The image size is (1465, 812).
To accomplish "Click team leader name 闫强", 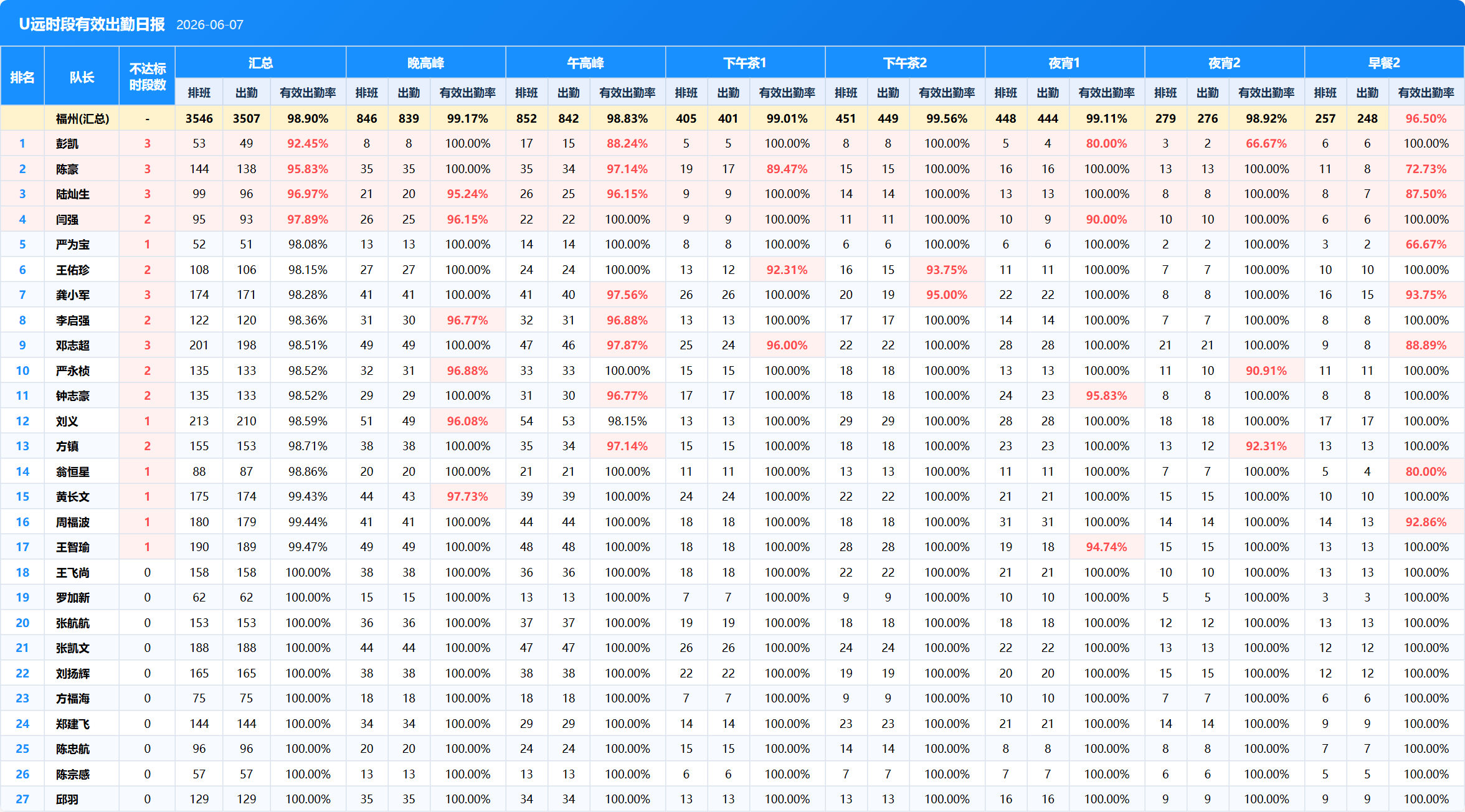I will pos(67,219).
